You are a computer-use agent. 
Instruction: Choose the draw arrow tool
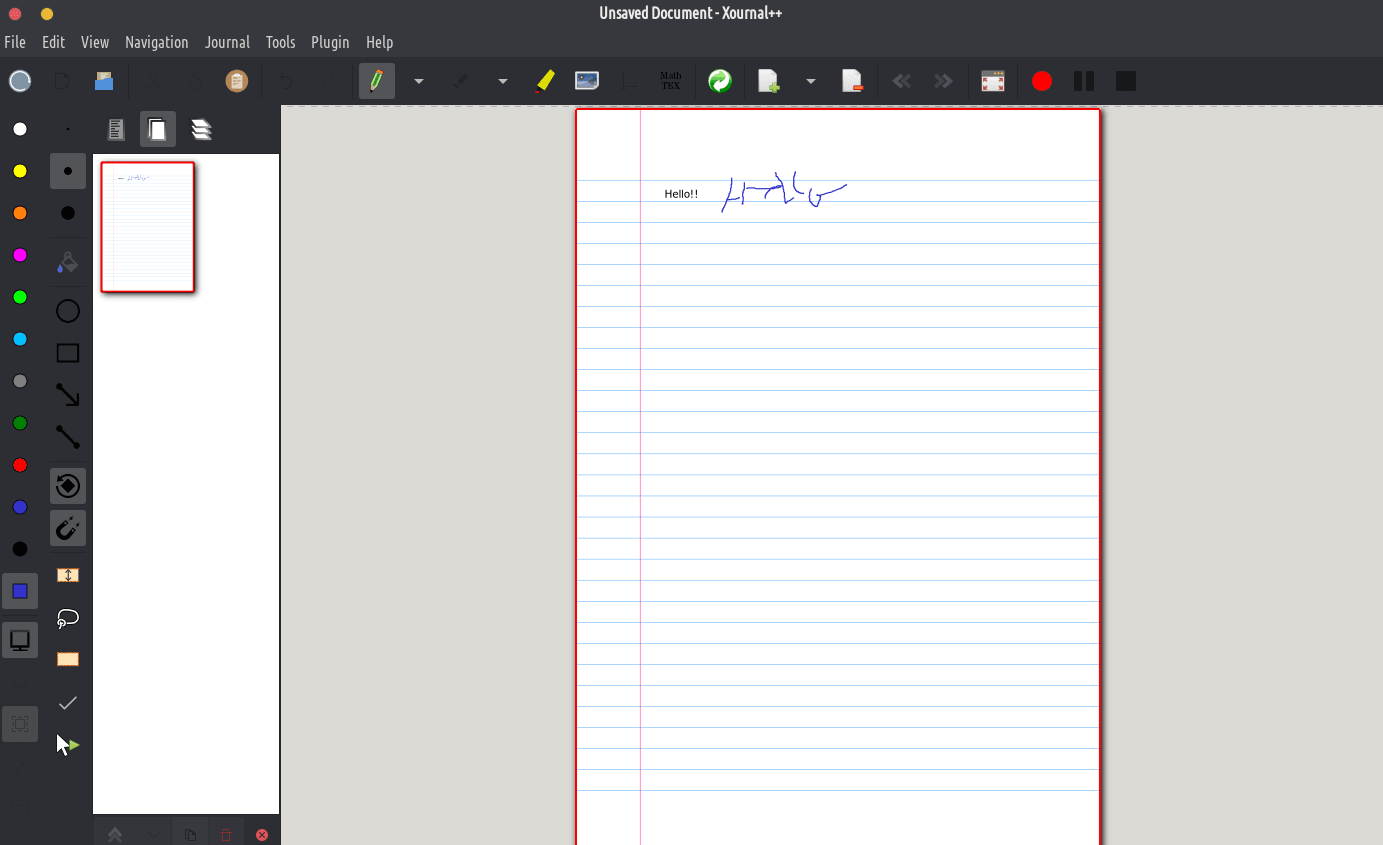(x=68, y=395)
